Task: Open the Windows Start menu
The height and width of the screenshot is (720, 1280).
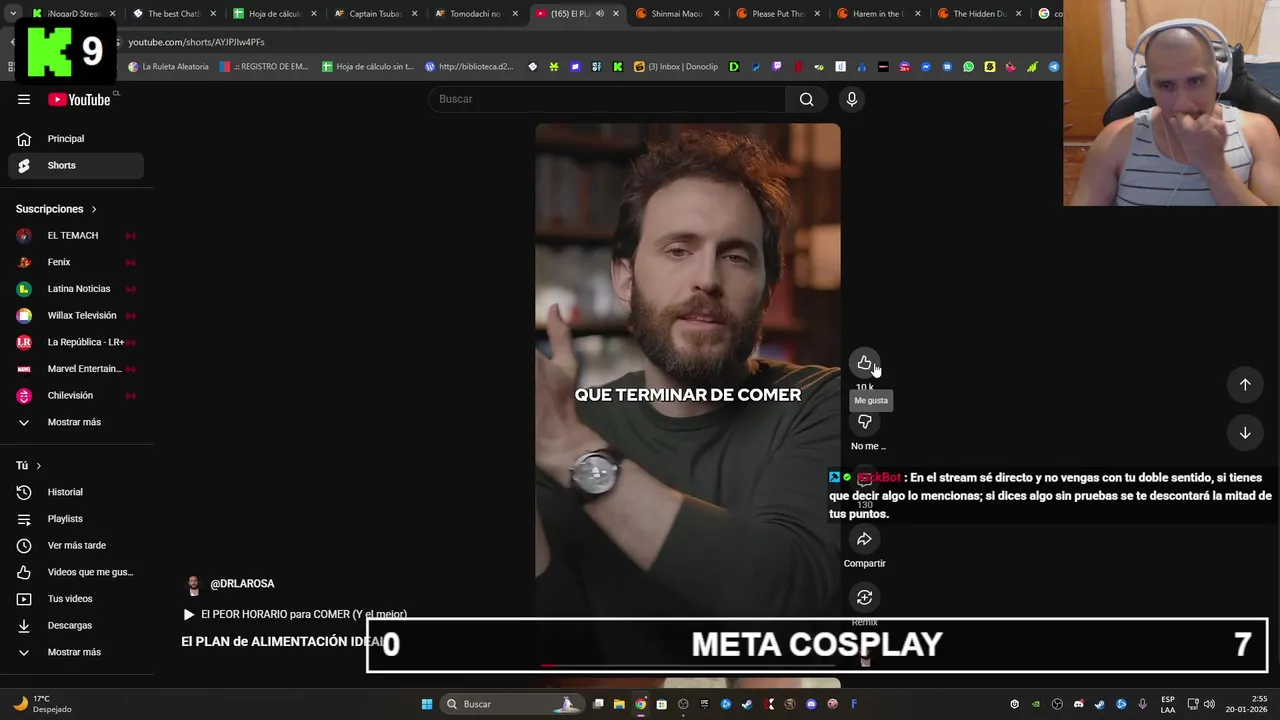Action: coord(427,704)
